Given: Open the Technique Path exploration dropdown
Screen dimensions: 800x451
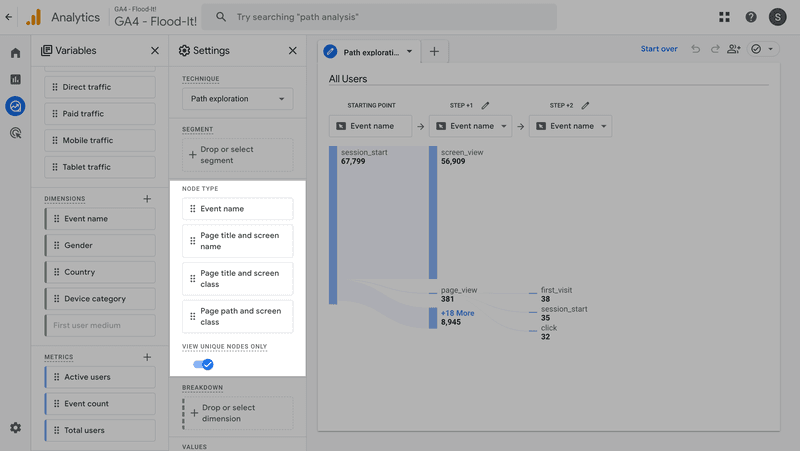Looking at the screenshot, I should (237, 99).
